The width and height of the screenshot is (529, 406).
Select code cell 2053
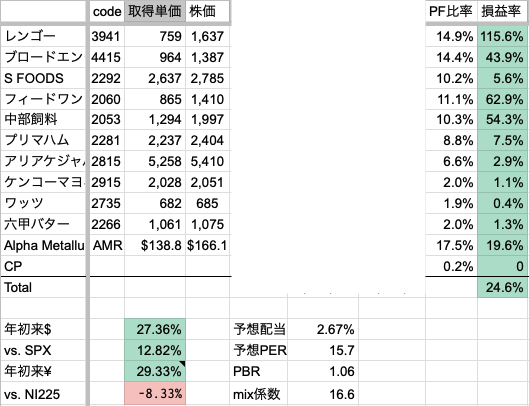pos(107,119)
